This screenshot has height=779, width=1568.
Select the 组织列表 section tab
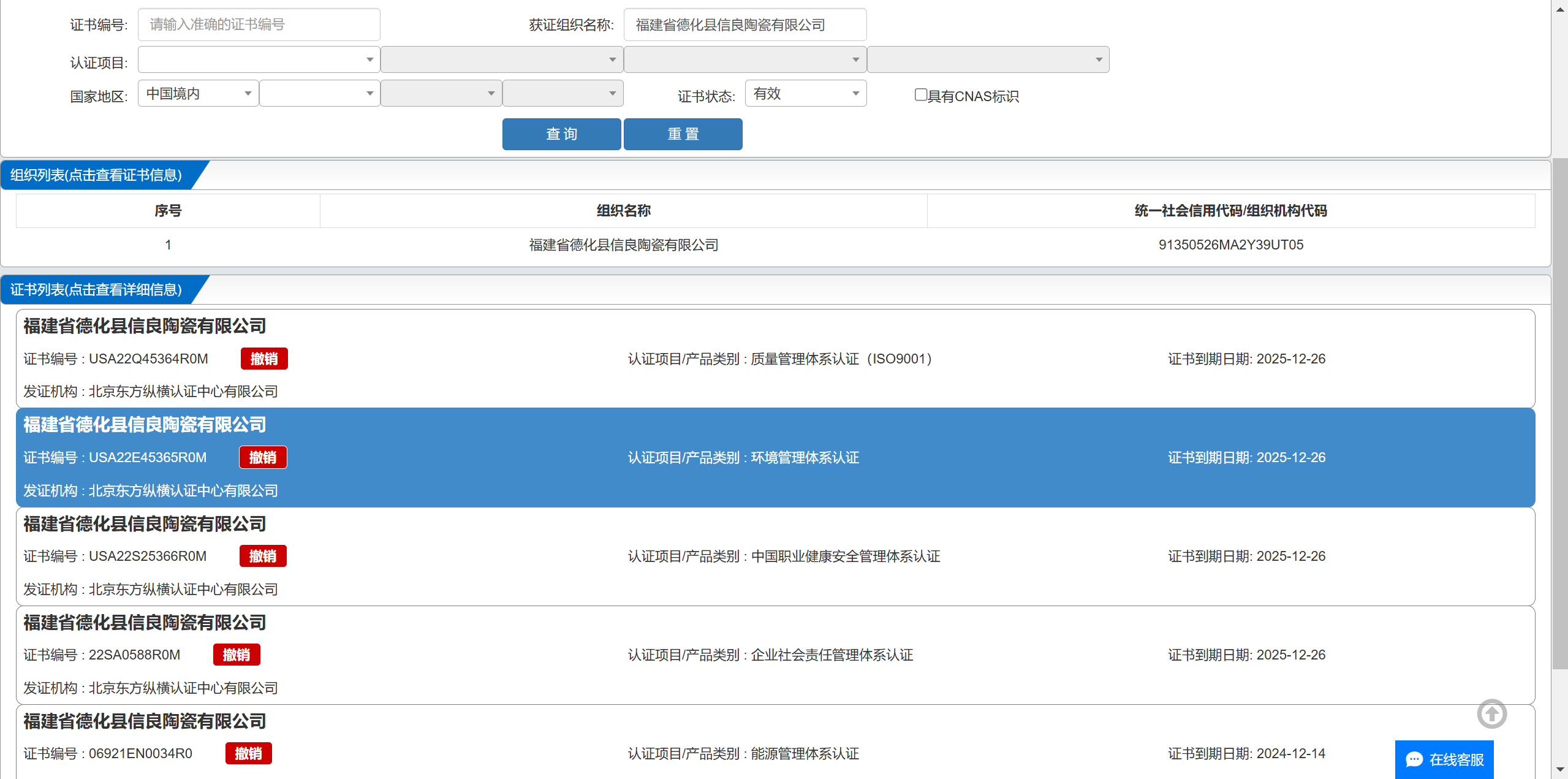pyautogui.click(x=97, y=175)
